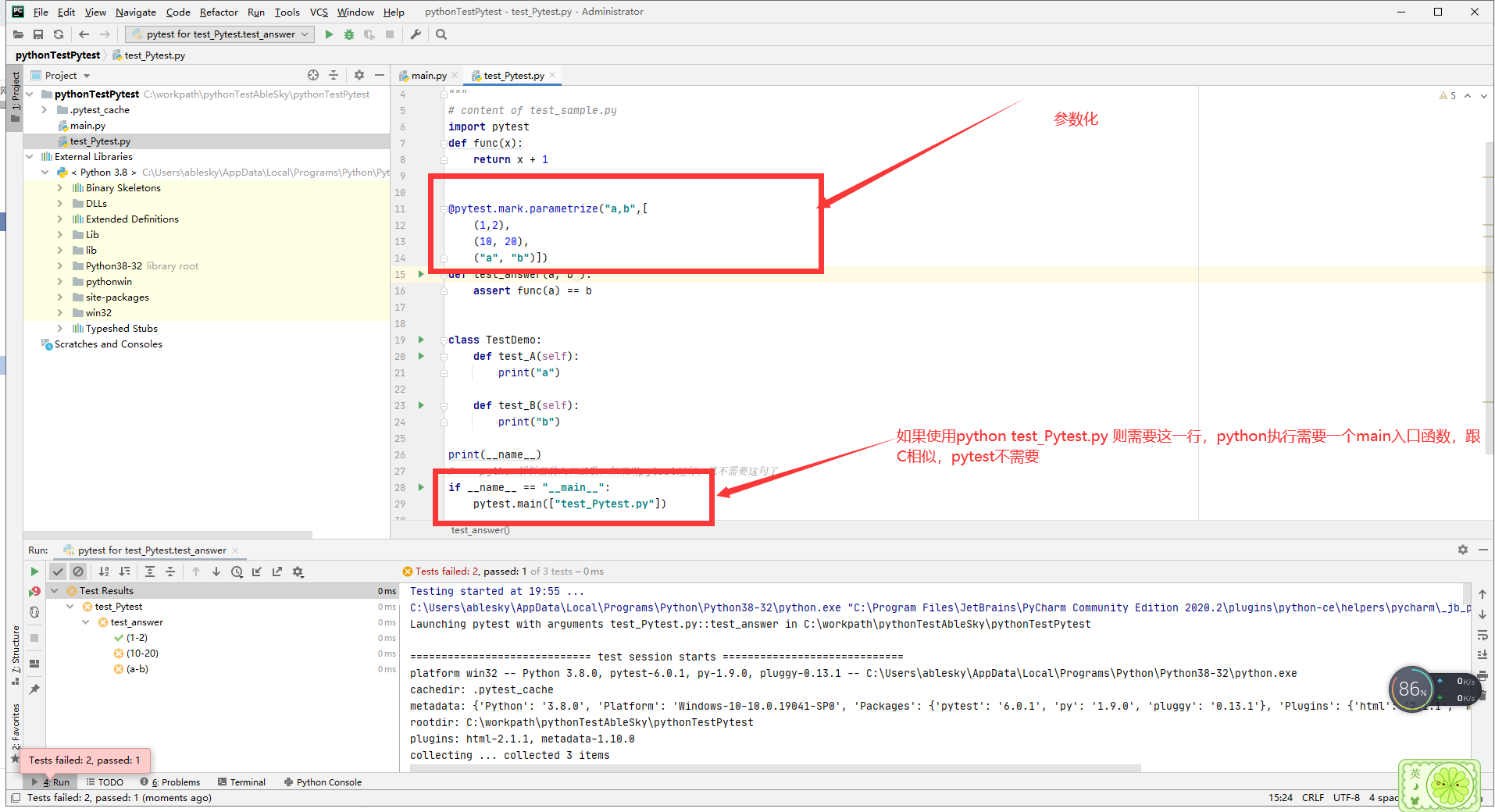Viewport: 1495px width, 812px height.
Task: Click the warnings count inspection widget
Action: (x=1447, y=95)
